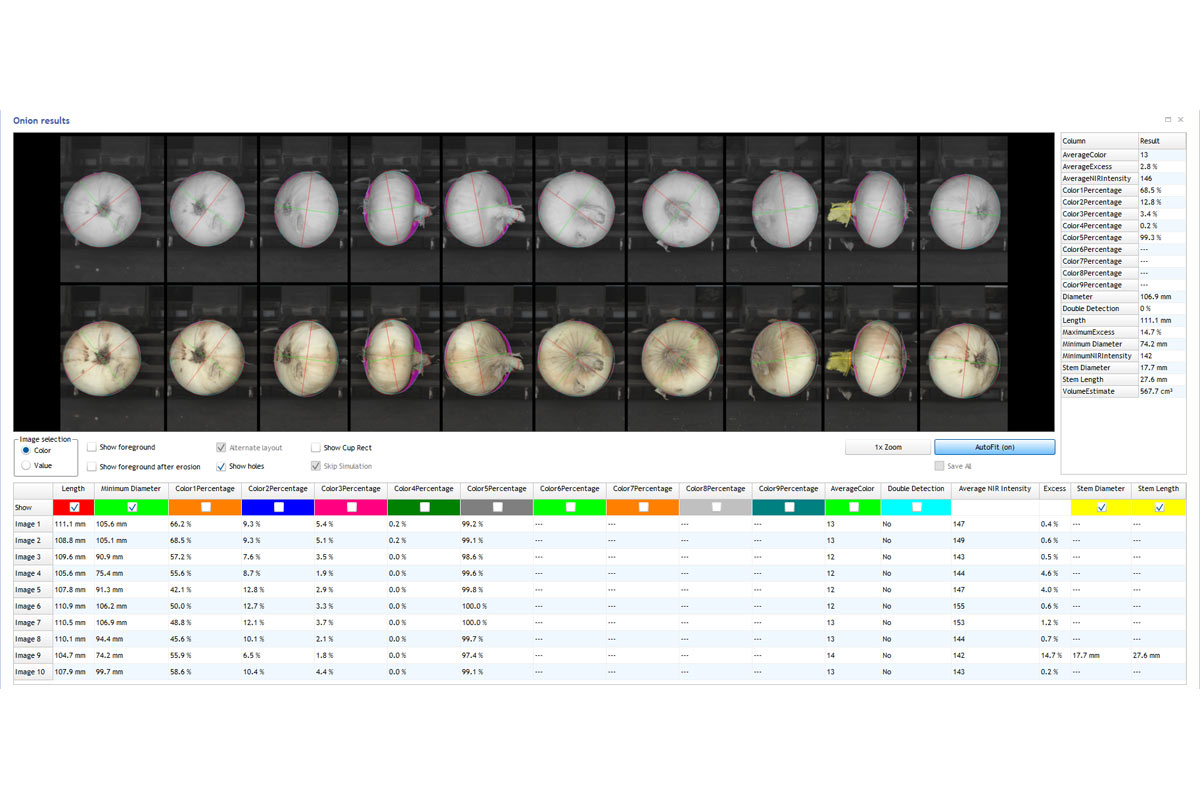Toggle the Show holes checkbox
Image resolution: width=1200 pixels, height=805 pixels.
coord(221,466)
